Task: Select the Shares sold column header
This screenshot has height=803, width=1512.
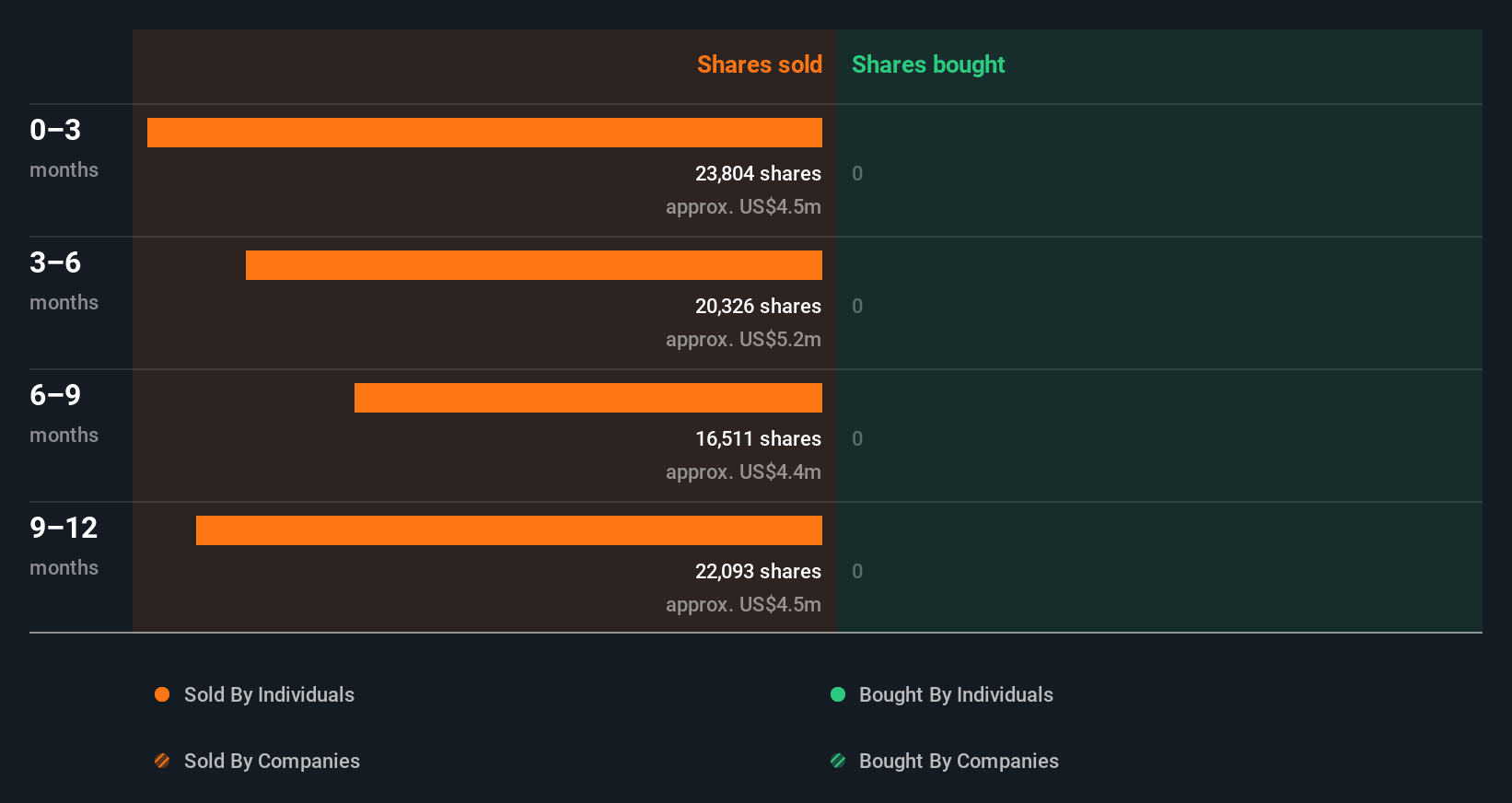Action: click(x=759, y=64)
